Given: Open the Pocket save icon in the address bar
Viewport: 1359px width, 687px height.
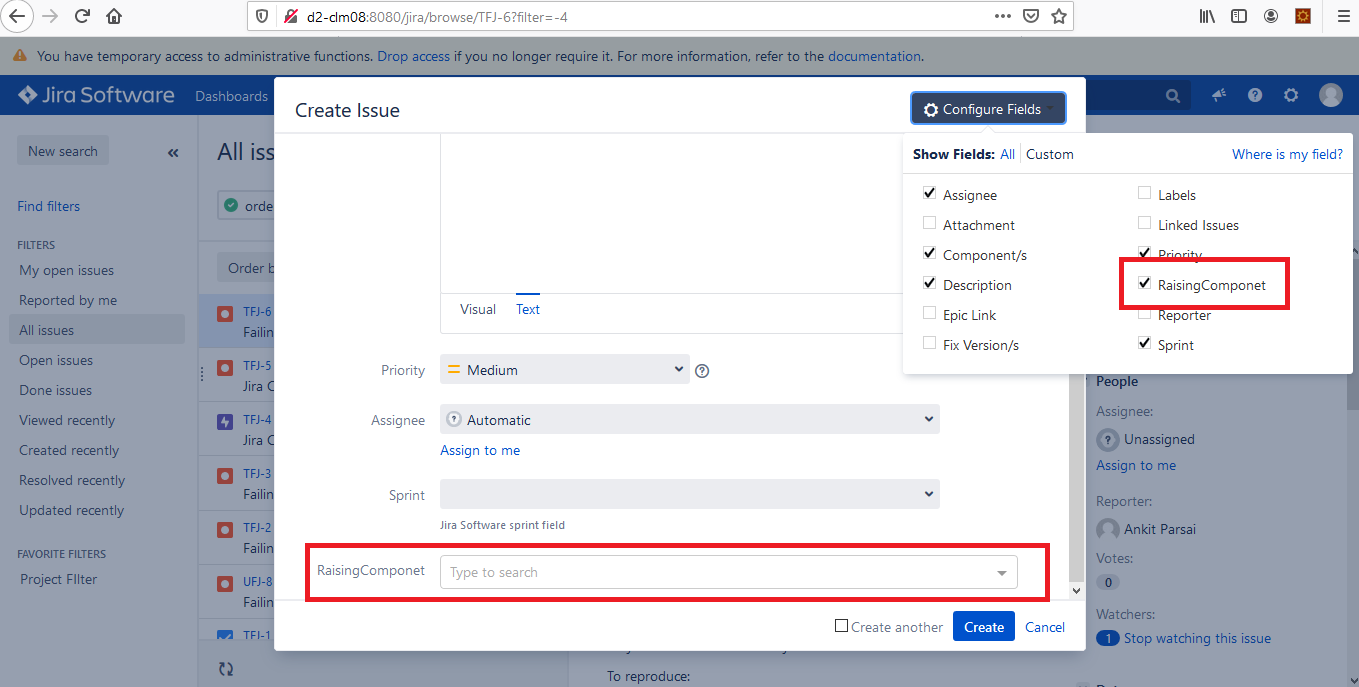Looking at the screenshot, I should coord(1031,16).
